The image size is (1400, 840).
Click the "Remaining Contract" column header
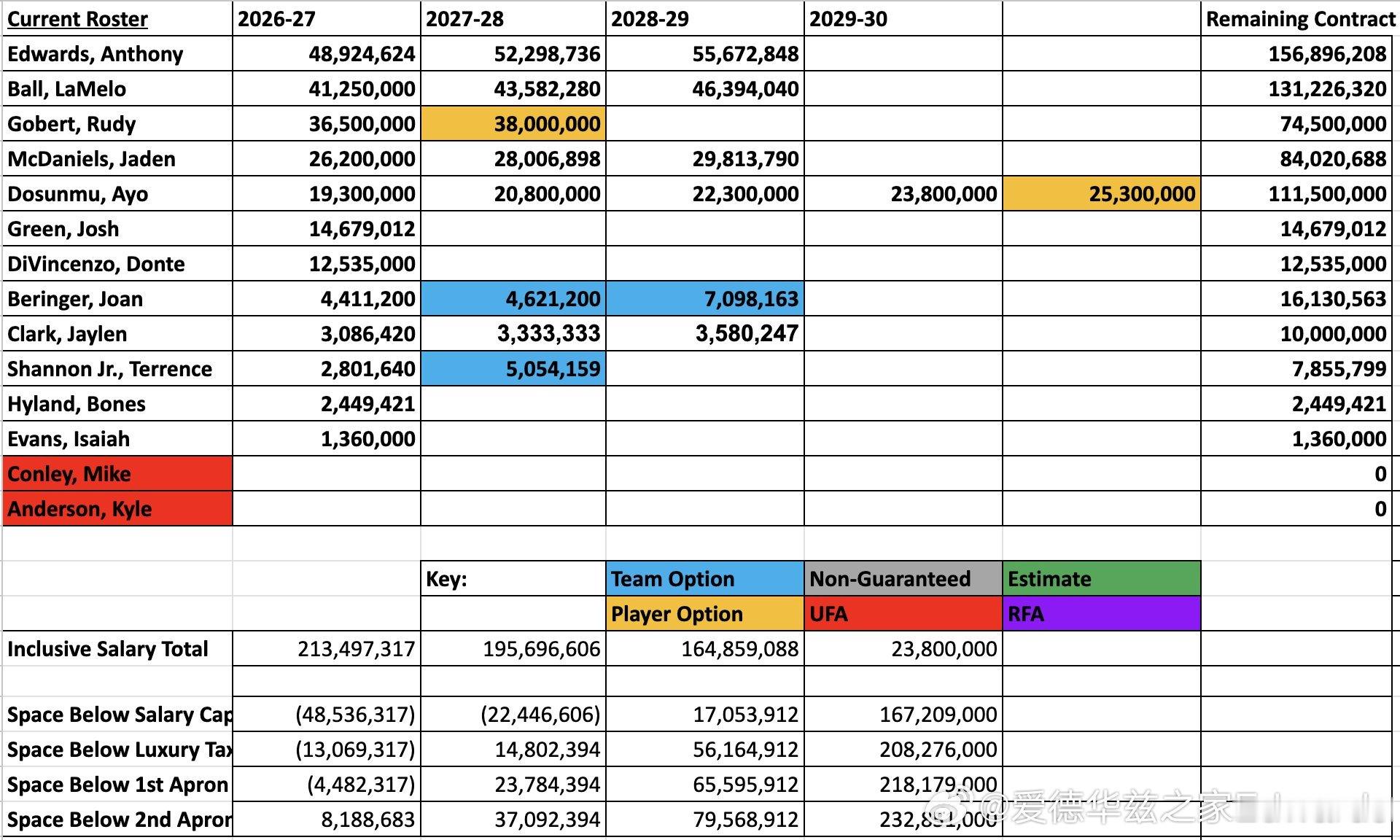[x=1299, y=18]
